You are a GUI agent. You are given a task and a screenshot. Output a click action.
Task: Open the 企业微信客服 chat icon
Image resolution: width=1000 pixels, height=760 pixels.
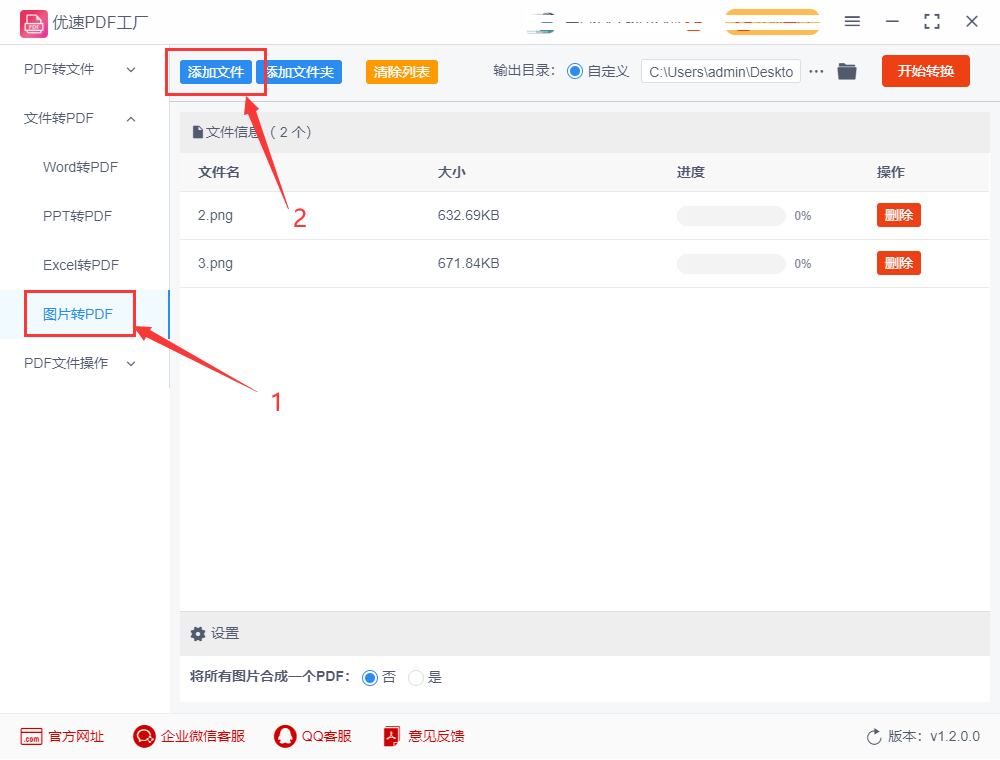[x=144, y=736]
